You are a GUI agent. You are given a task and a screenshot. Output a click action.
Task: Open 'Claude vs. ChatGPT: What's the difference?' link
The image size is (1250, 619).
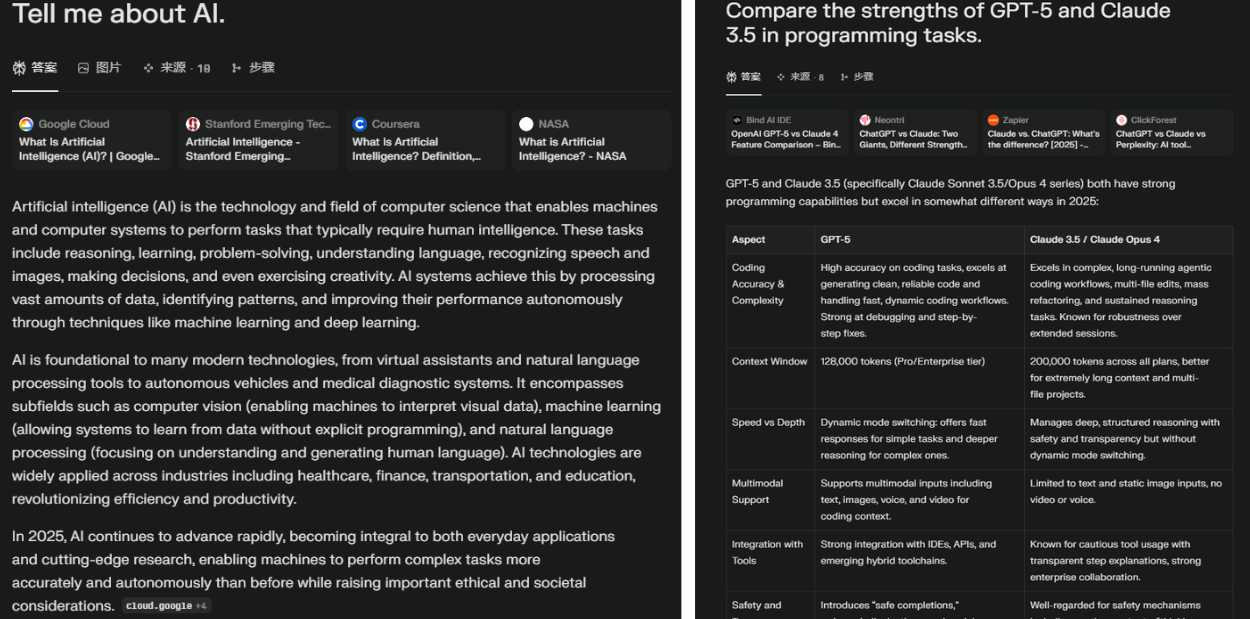click(1043, 139)
